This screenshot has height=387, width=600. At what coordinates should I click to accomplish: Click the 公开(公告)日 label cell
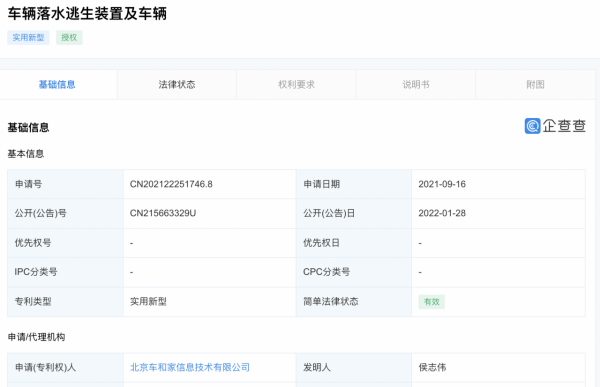click(354, 213)
